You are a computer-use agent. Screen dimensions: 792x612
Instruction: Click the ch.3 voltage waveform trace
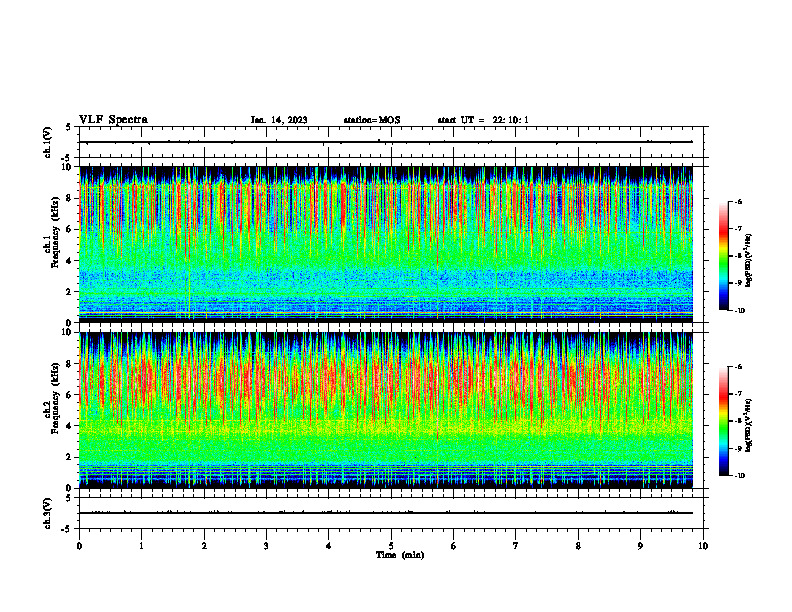click(x=386, y=513)
